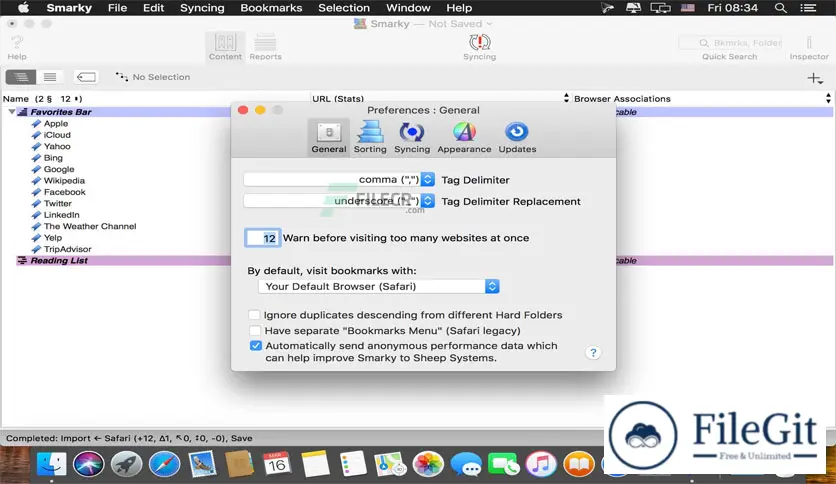Select the Wikipedia bookmark
The height and width of the screenshot is (484, 836).
pyautogui.click(x=64, y=181)
